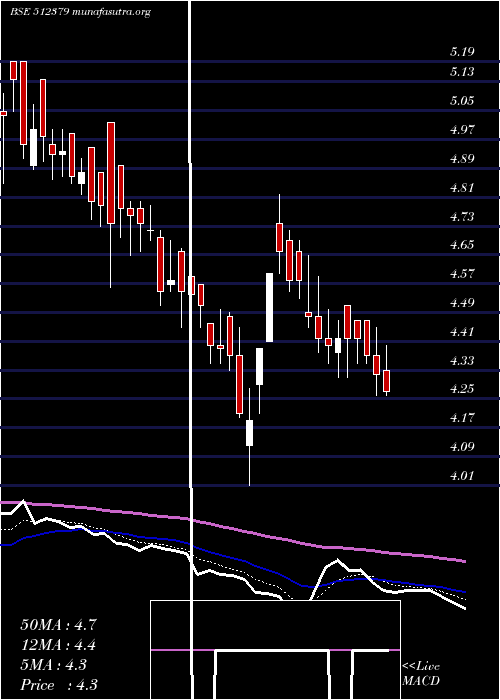Image resolution: width=500 pixels, height=700 pixels.
Task: Click the Price : 4.3 readout
Action: click(59, 685)
